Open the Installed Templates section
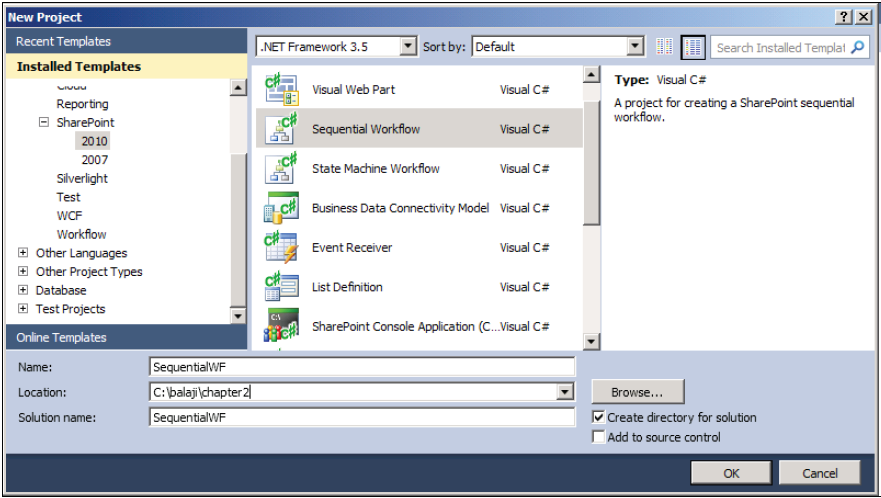Screen dimensions: 881x498 click(x=126, y=66)
